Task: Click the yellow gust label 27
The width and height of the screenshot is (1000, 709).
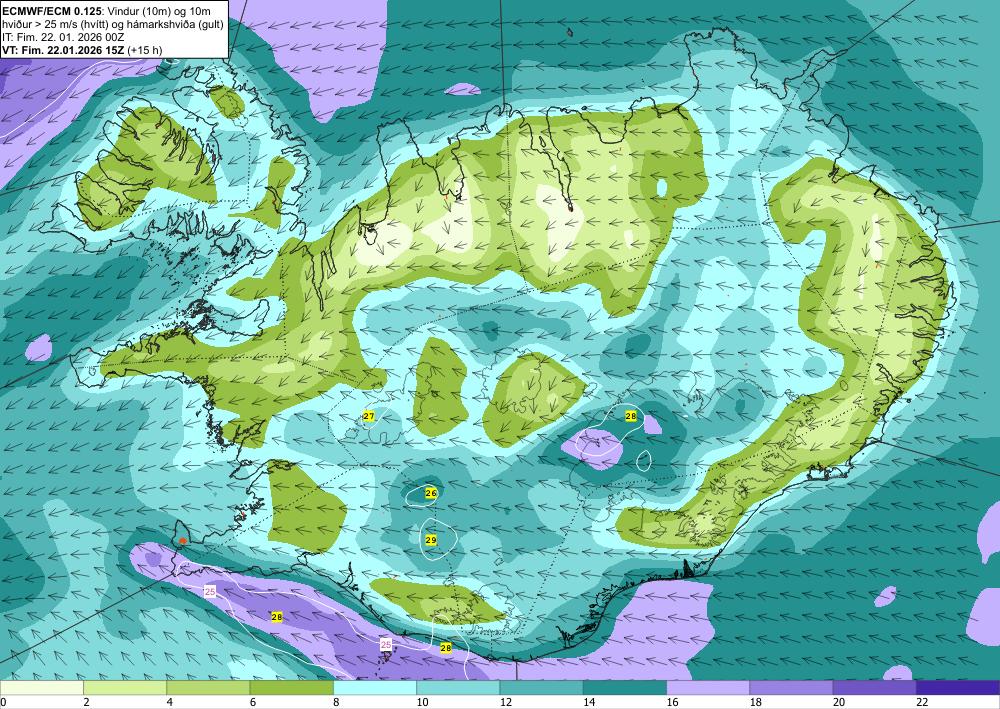Action: tap(369, 416)
